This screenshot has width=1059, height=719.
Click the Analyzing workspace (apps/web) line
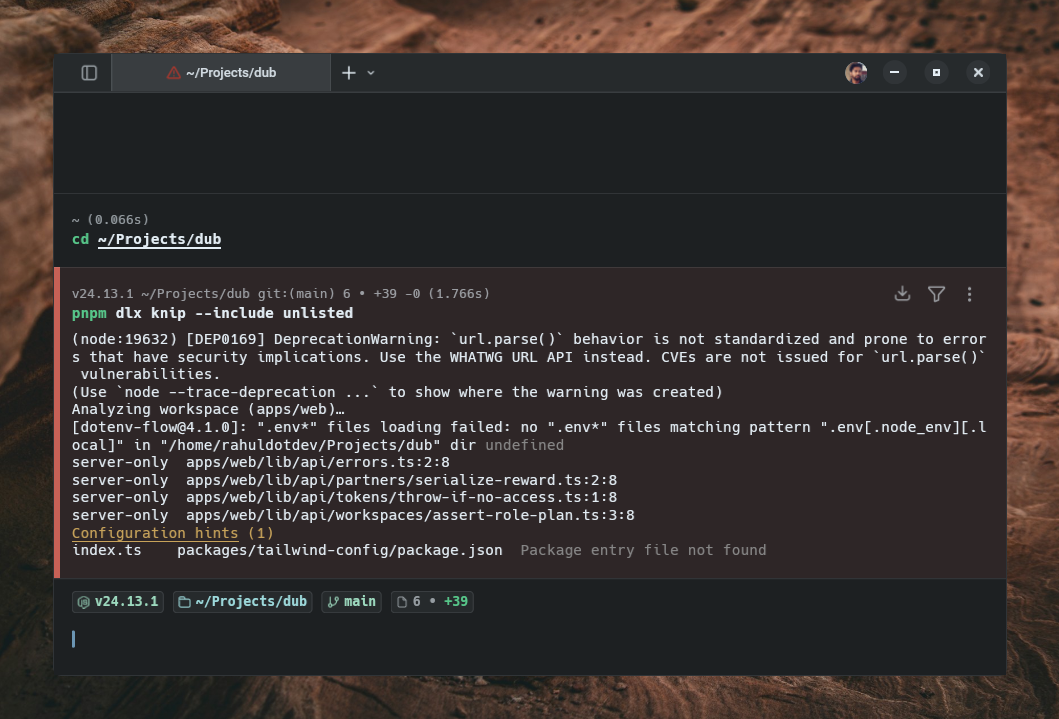click(x=208, y=409)
